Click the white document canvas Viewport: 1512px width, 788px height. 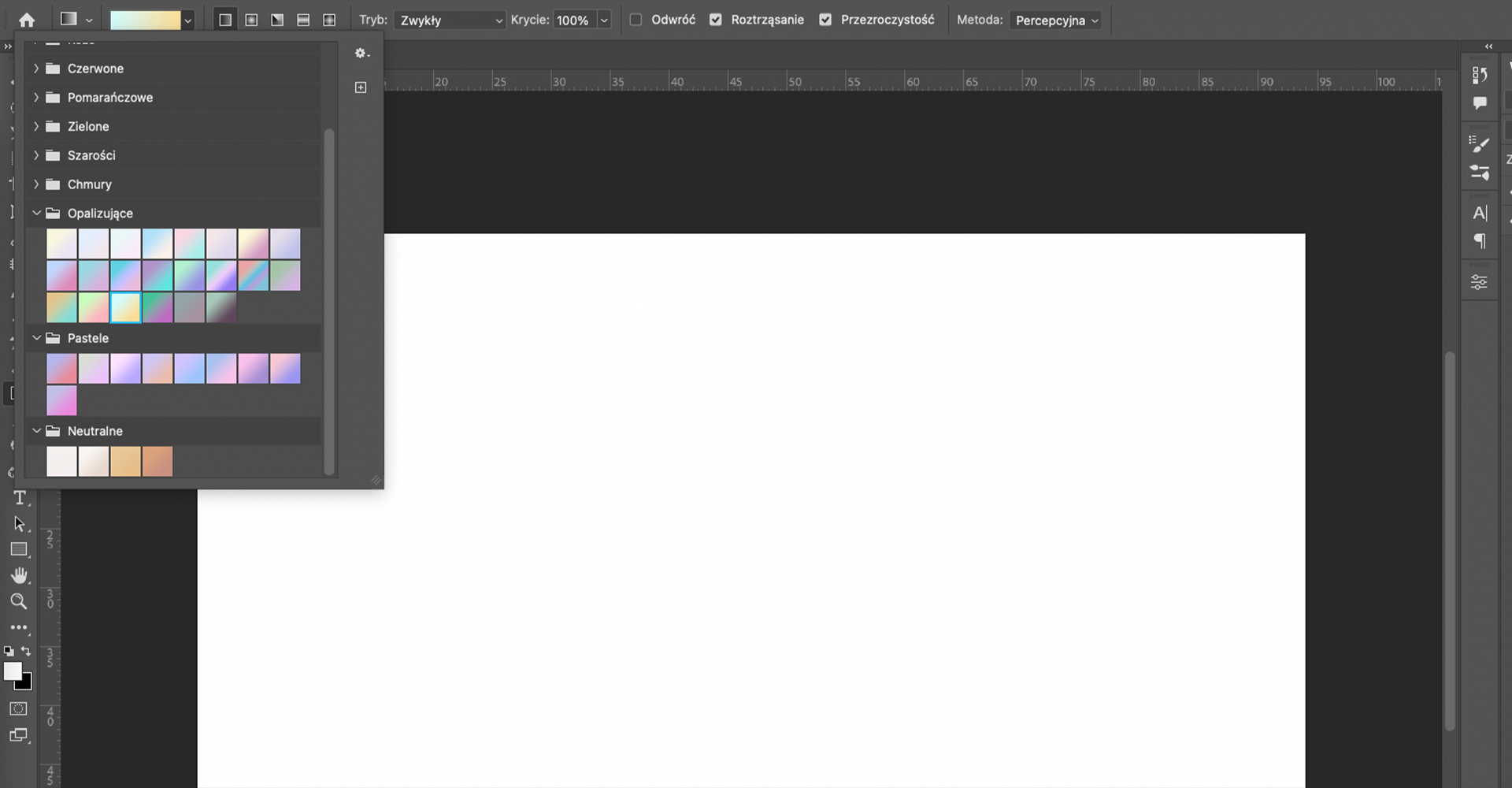751,510
